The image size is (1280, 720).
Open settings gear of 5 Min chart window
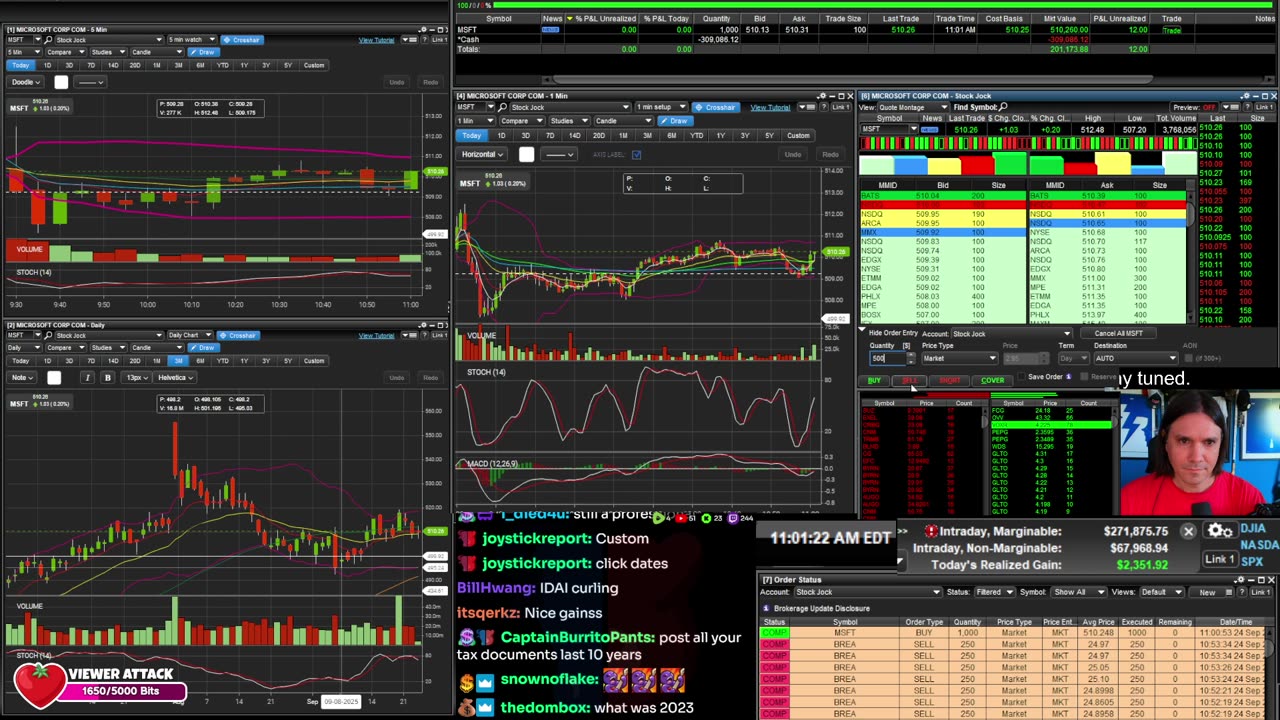tap(422, 29)
